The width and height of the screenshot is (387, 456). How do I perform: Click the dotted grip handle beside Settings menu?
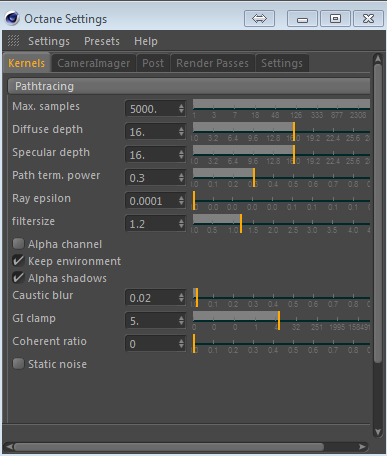pyautogui.click(x=14, y=41)
